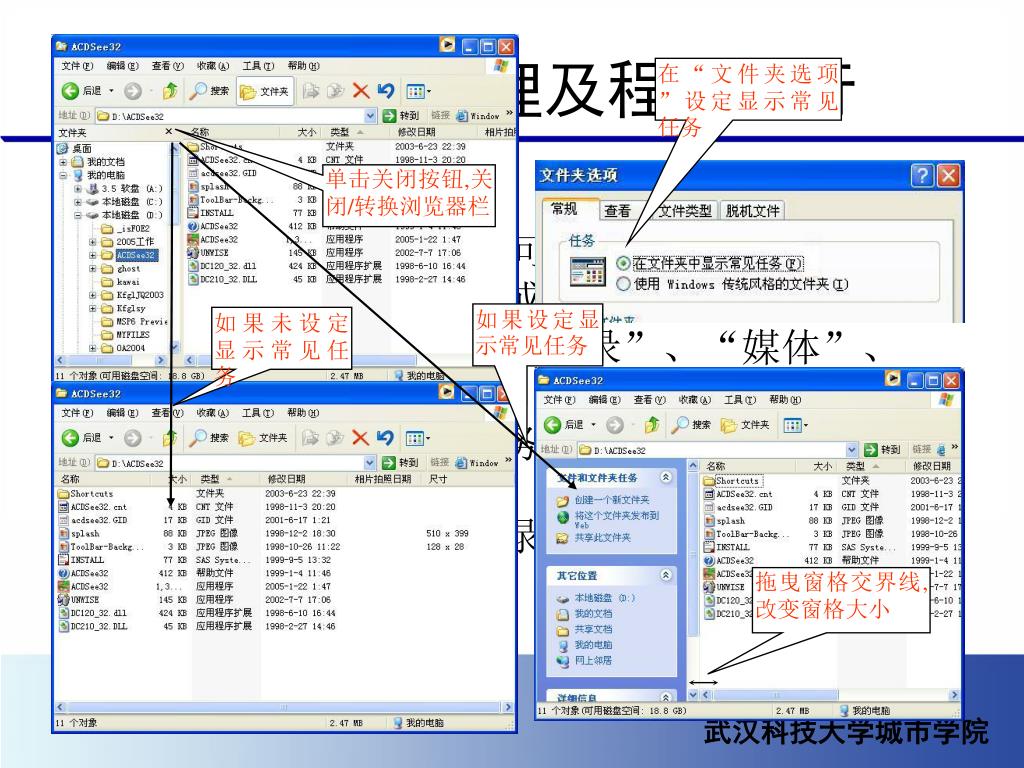The height and width of the screenshot is (768, 1024).
Task: Click the help question-mark button in 文件夹选项 dialog
Action: [x=921, y=175]
